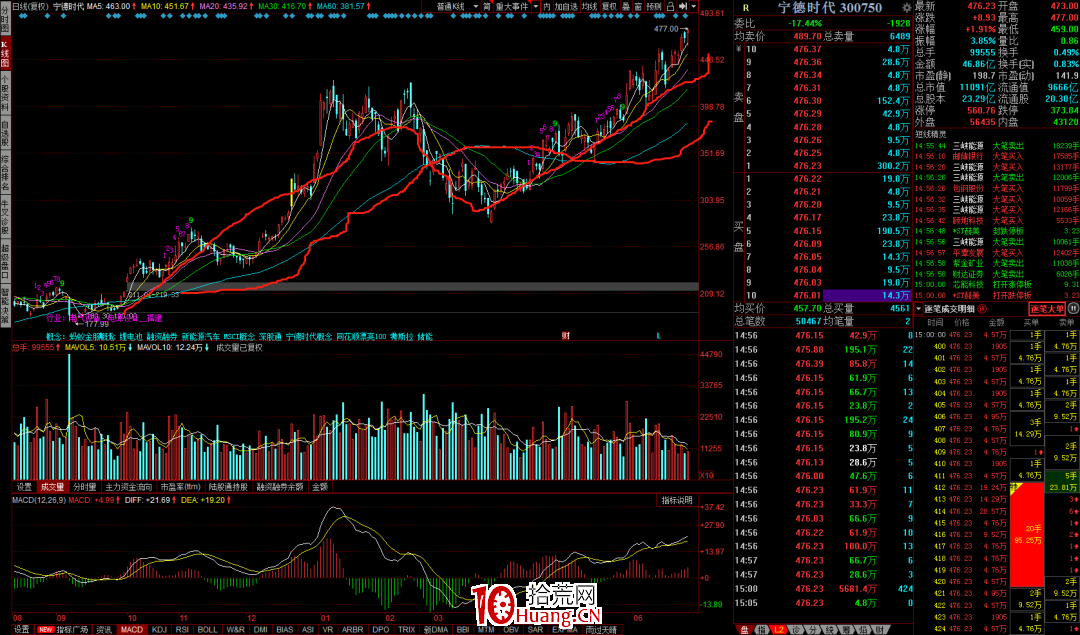Click the 窗 window button

pos(638,7)
